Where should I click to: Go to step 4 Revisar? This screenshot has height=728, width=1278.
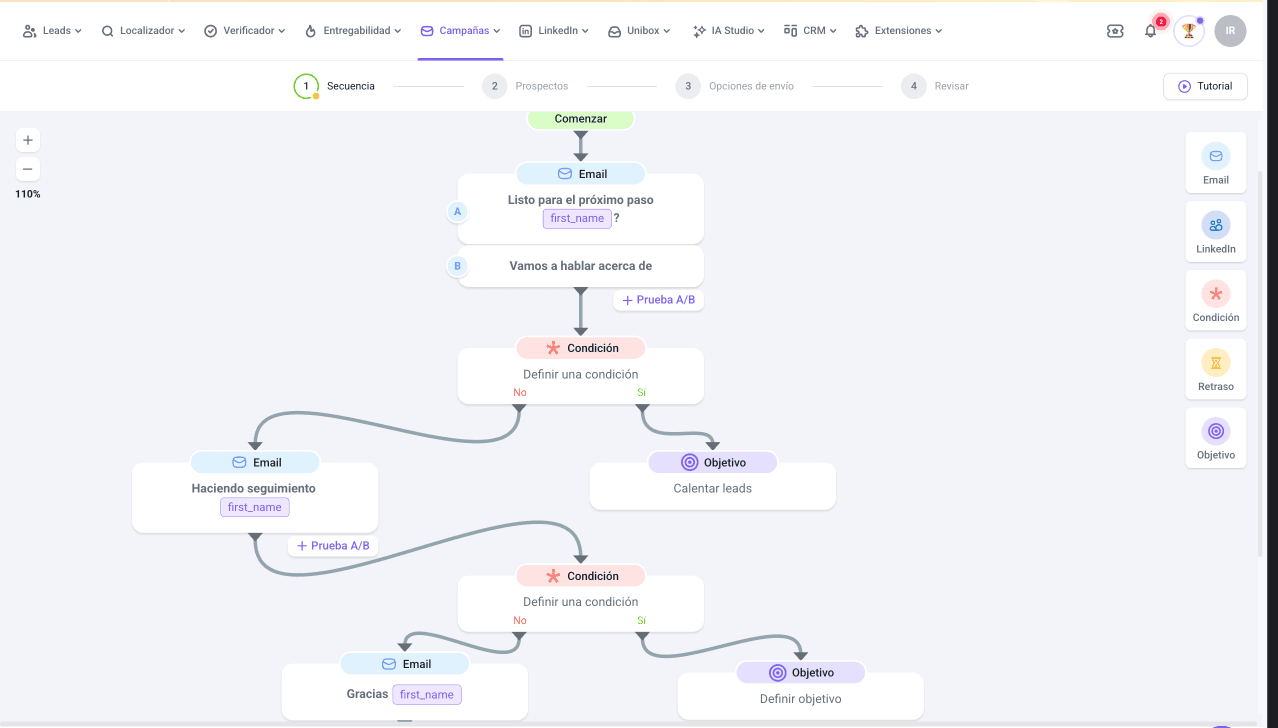click(935, 86)
